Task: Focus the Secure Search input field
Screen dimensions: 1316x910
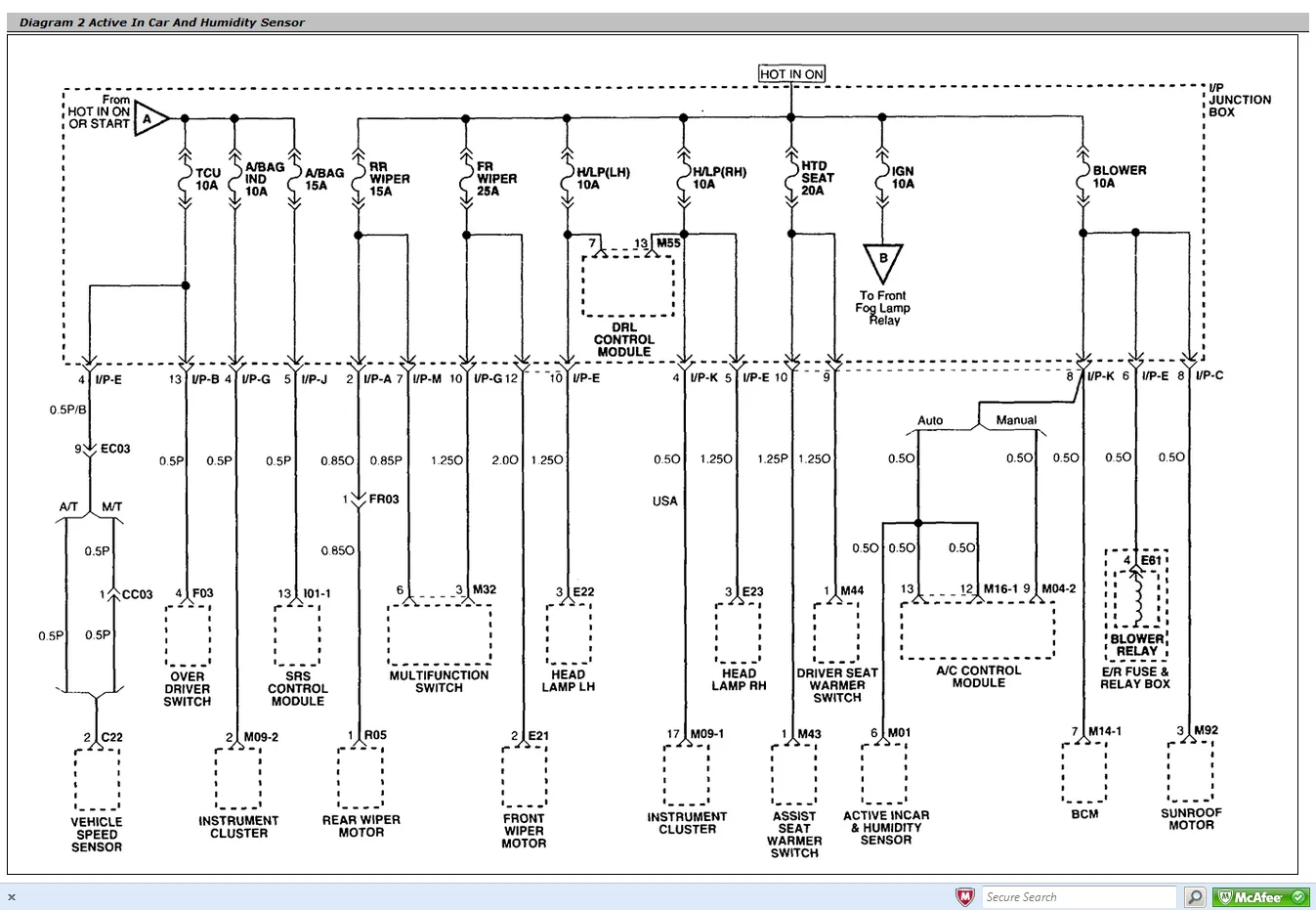Action: click(1078, 896)
